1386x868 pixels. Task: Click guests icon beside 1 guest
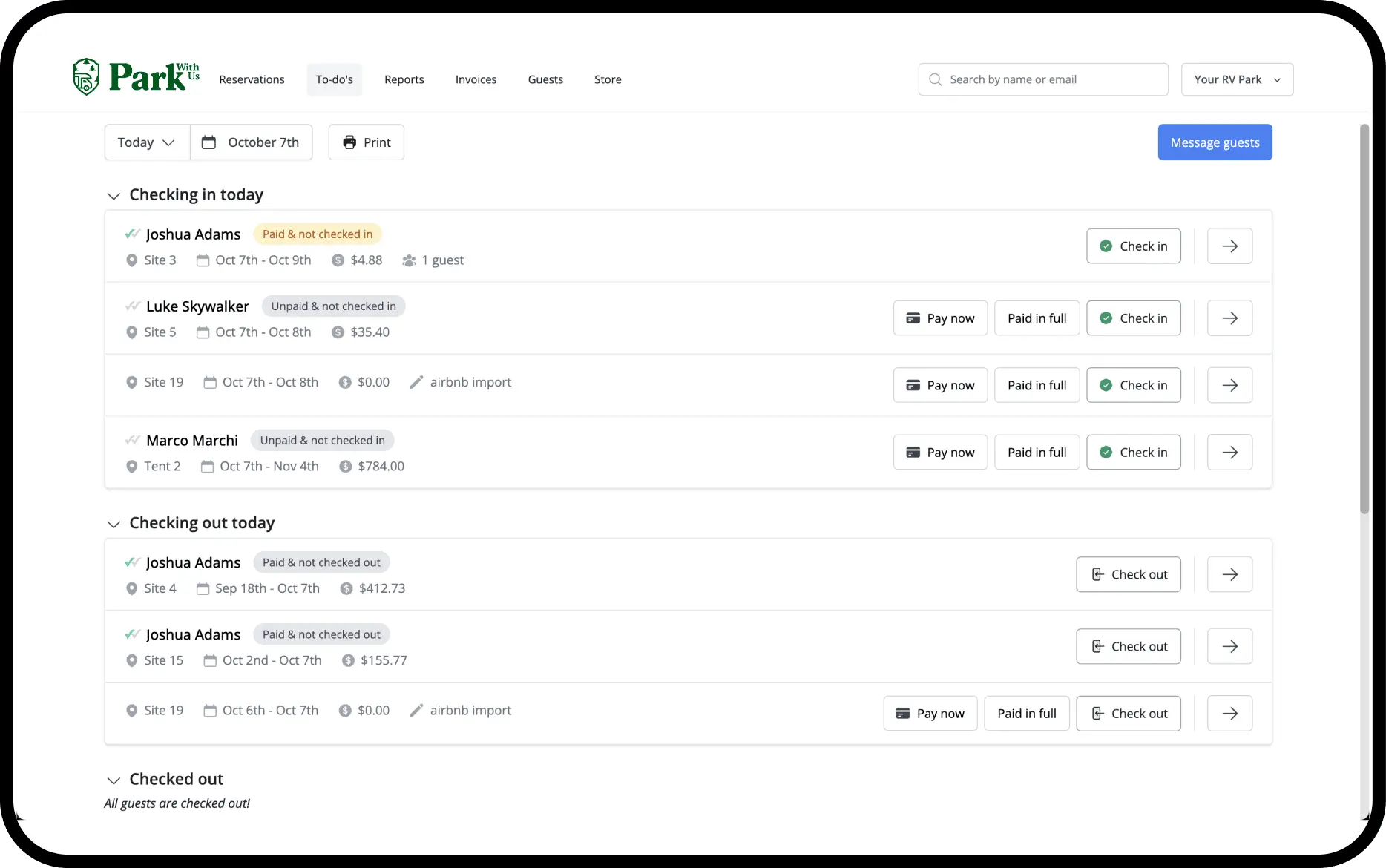[409, 260]
